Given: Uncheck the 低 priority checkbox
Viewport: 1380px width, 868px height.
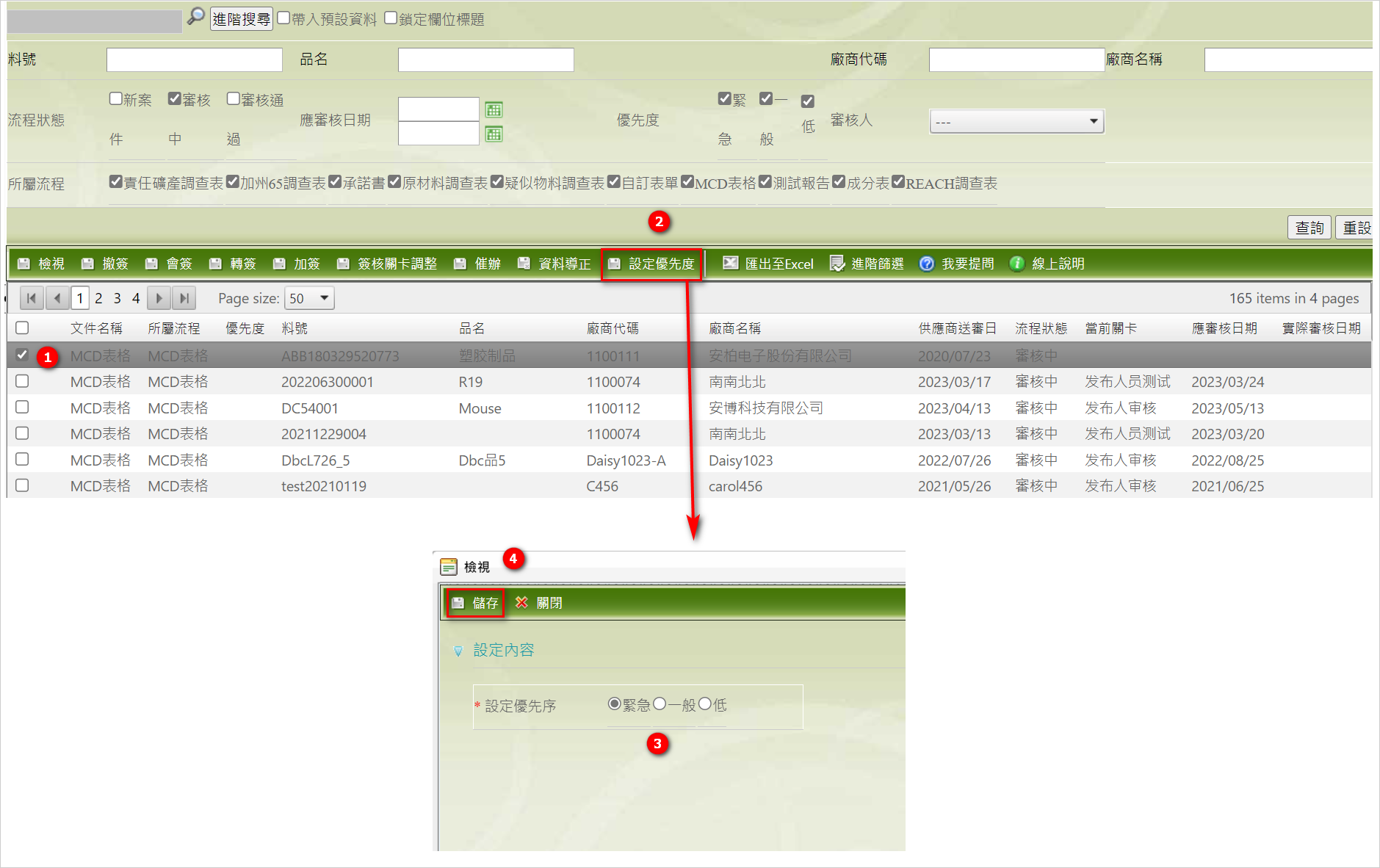Looking at the screenshot, I should 807,101.
